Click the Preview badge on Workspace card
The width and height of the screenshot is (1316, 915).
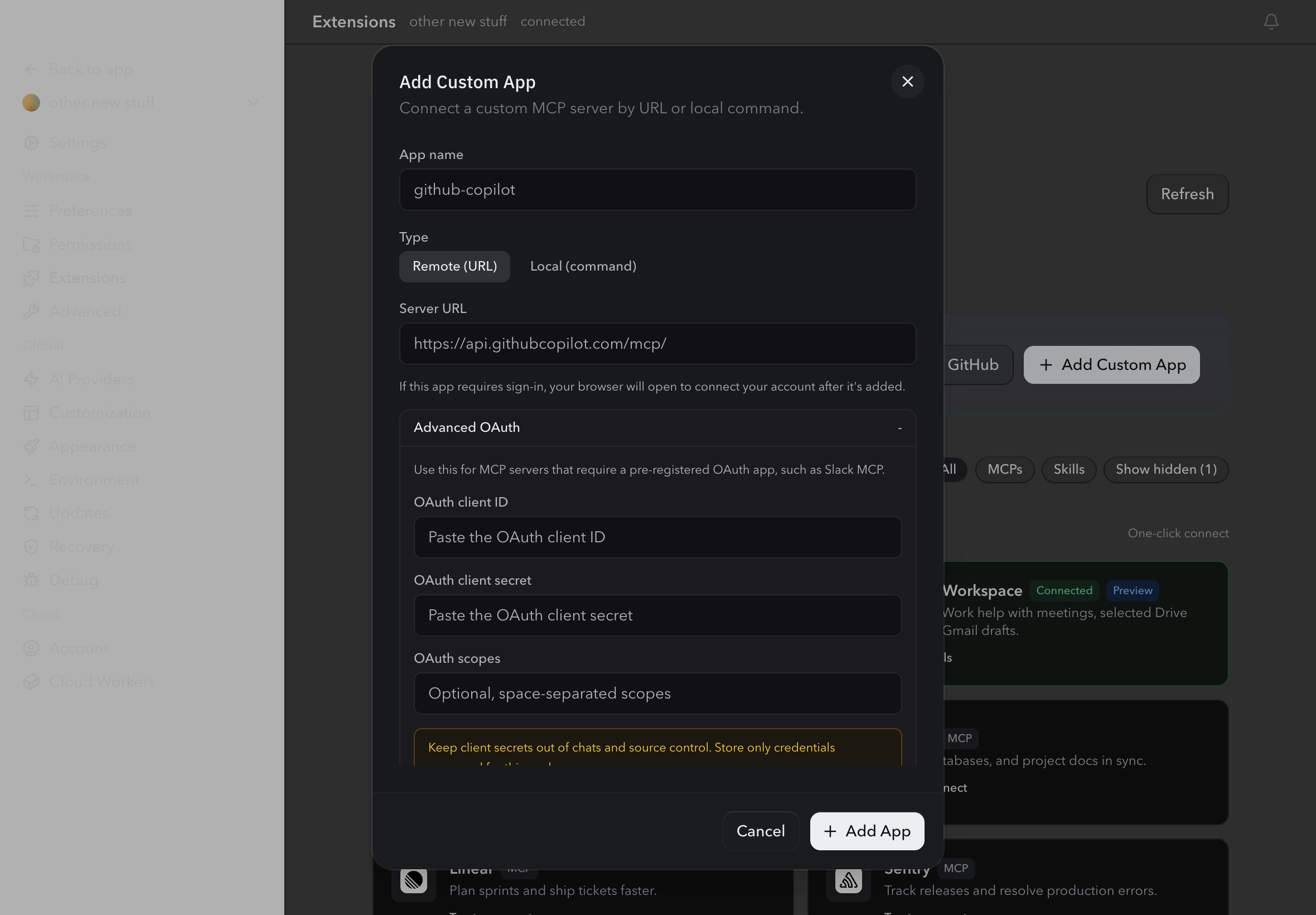[1132, 590]
